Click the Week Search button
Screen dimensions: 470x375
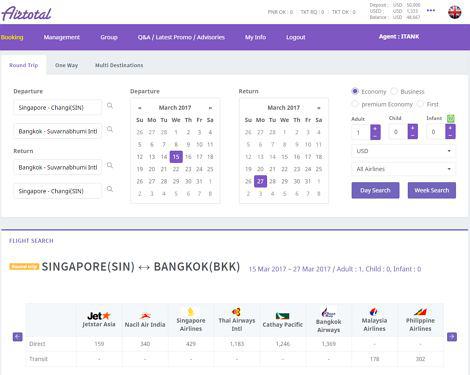(432, 190)
